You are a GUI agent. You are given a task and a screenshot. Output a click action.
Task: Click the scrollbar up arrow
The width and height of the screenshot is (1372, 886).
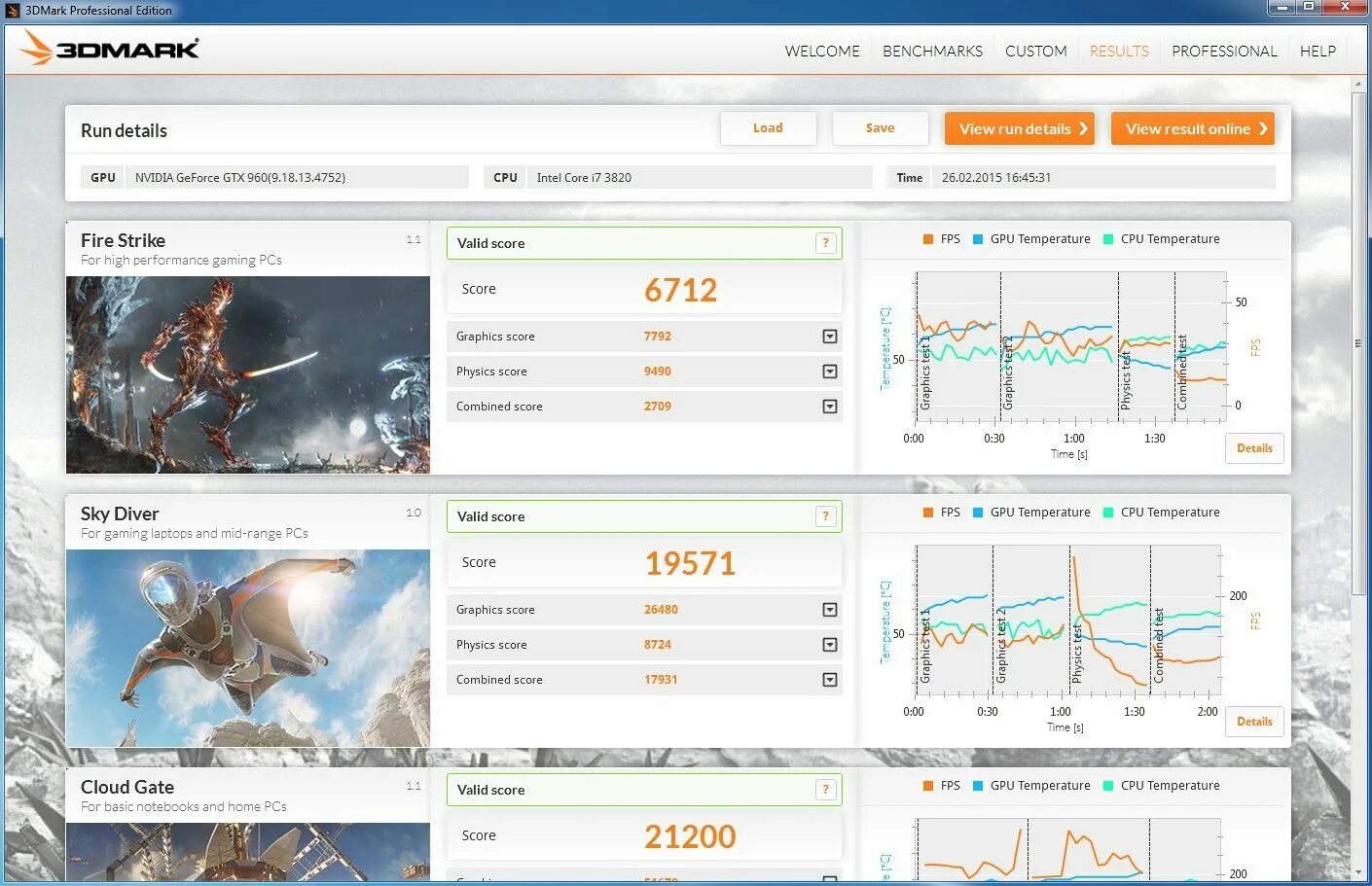1358,85
